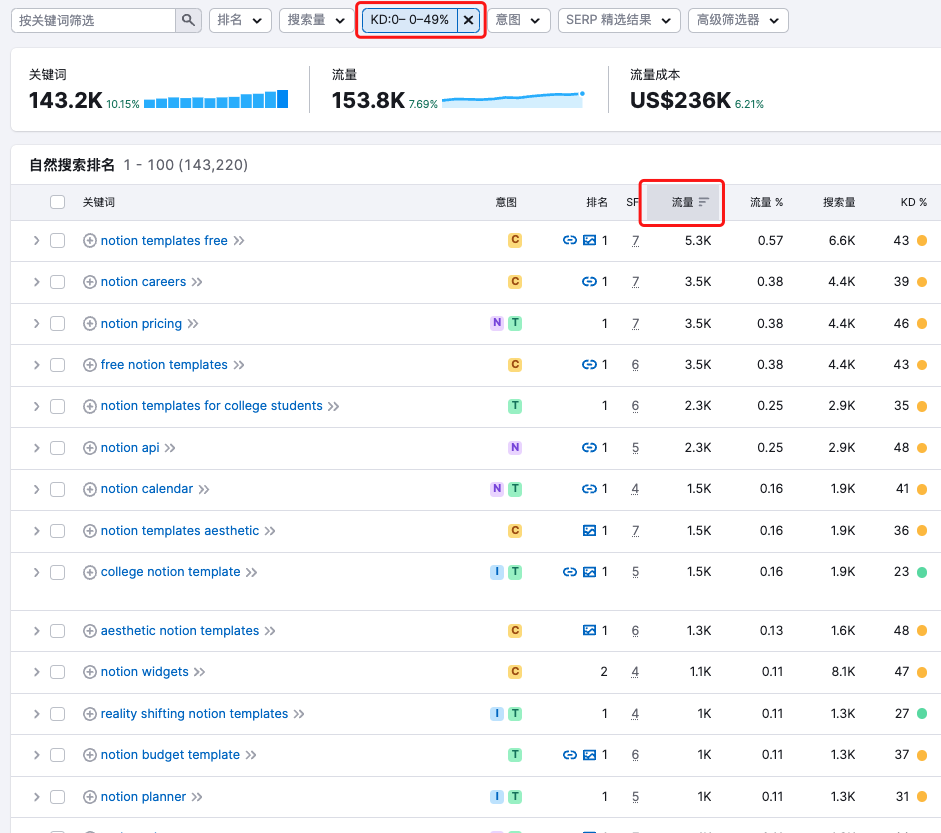This screenshot has height=833, width=941.
Task: Remove the KD 0–49% filter
Action: (x=468, y=20)
